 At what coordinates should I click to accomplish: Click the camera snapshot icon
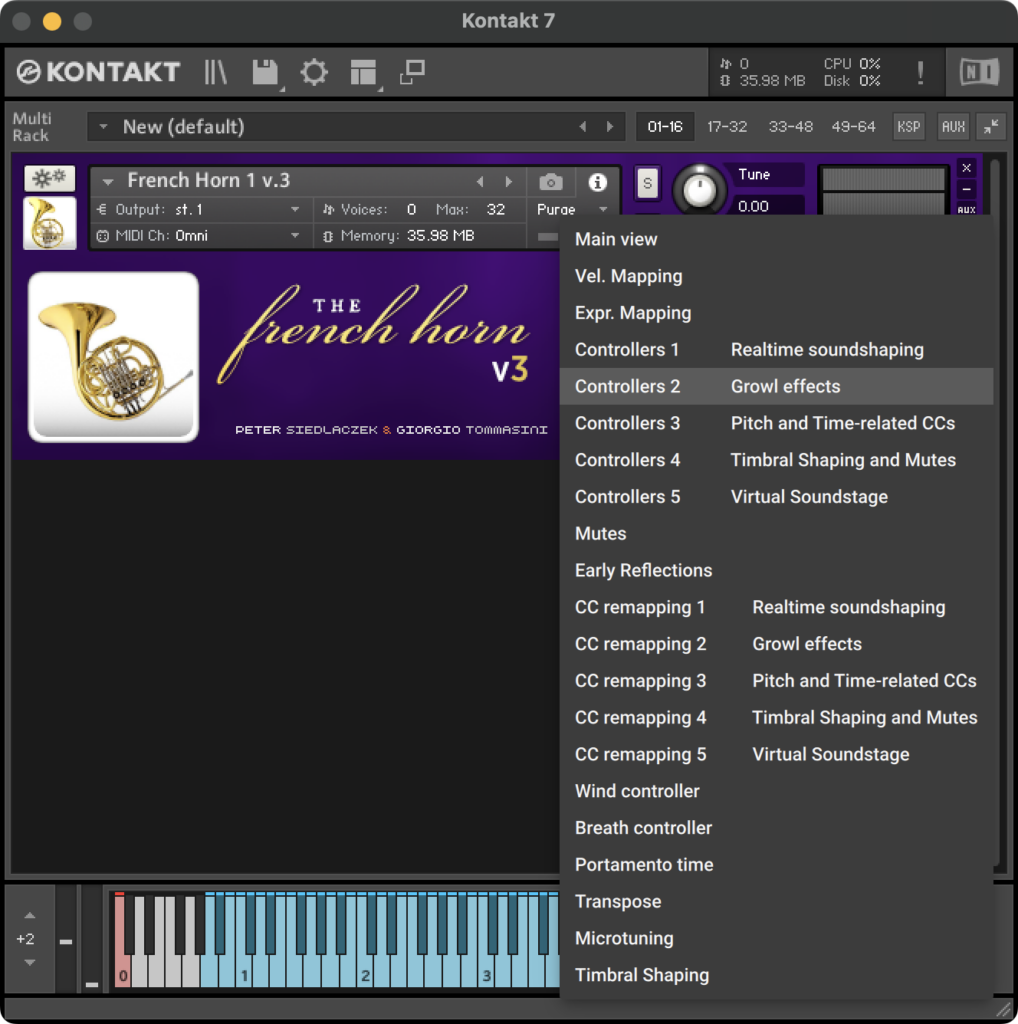tap(551, 182)
